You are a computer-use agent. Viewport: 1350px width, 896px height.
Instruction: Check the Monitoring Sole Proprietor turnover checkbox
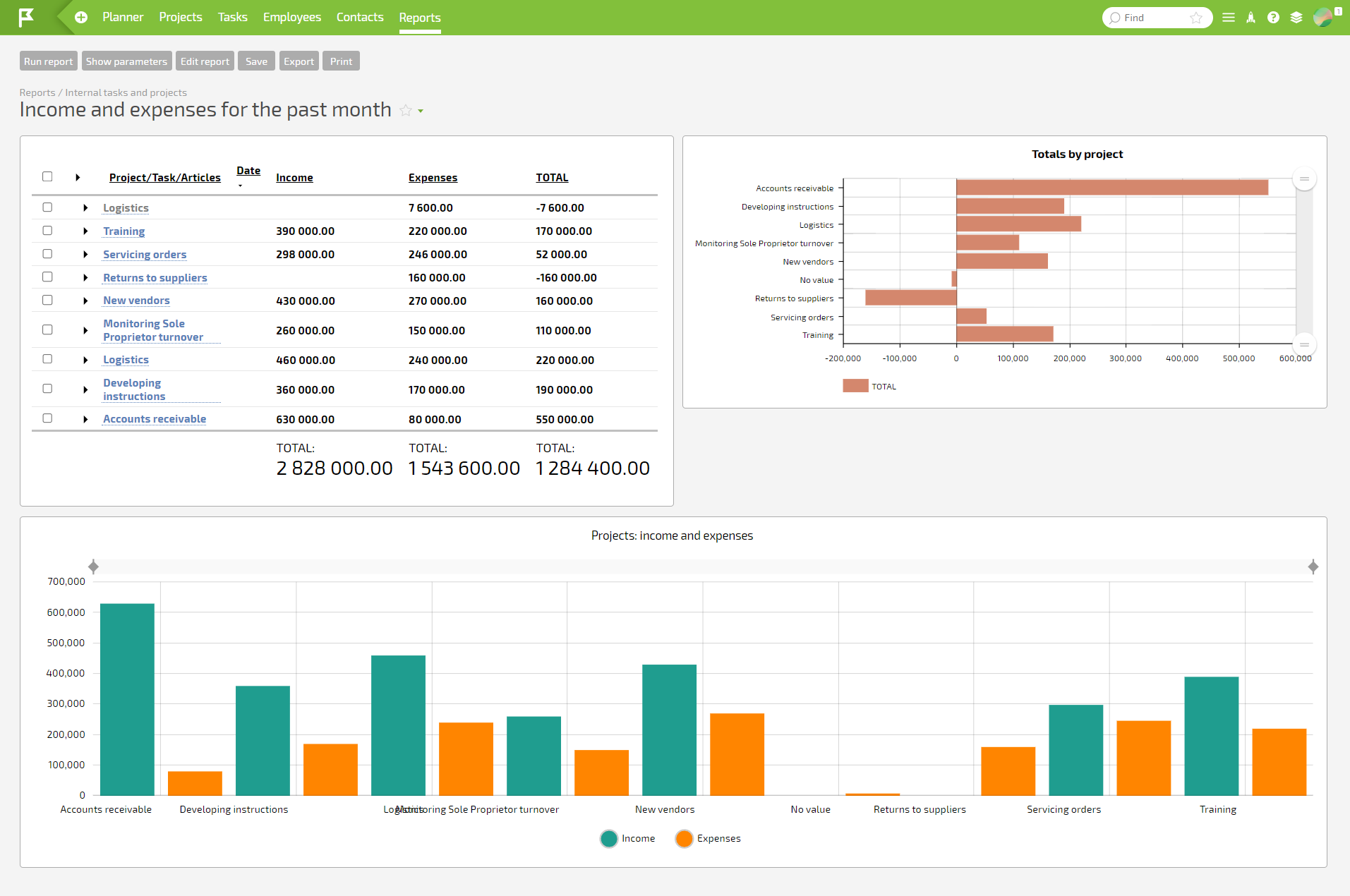(47, 329)
